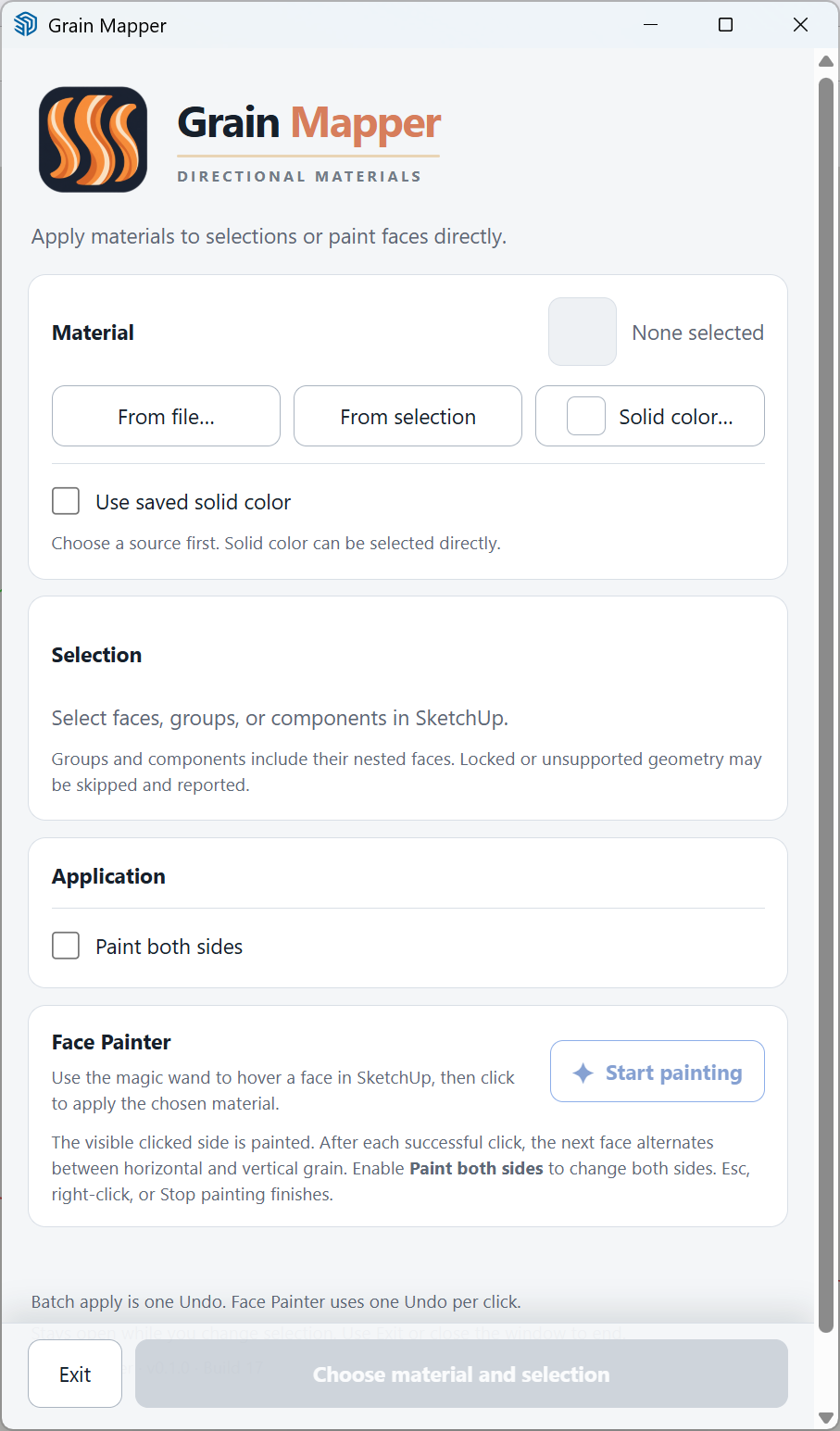The image size is (840, 1431).
Task: Click the Choose material and selection button
Action: 461,1374
